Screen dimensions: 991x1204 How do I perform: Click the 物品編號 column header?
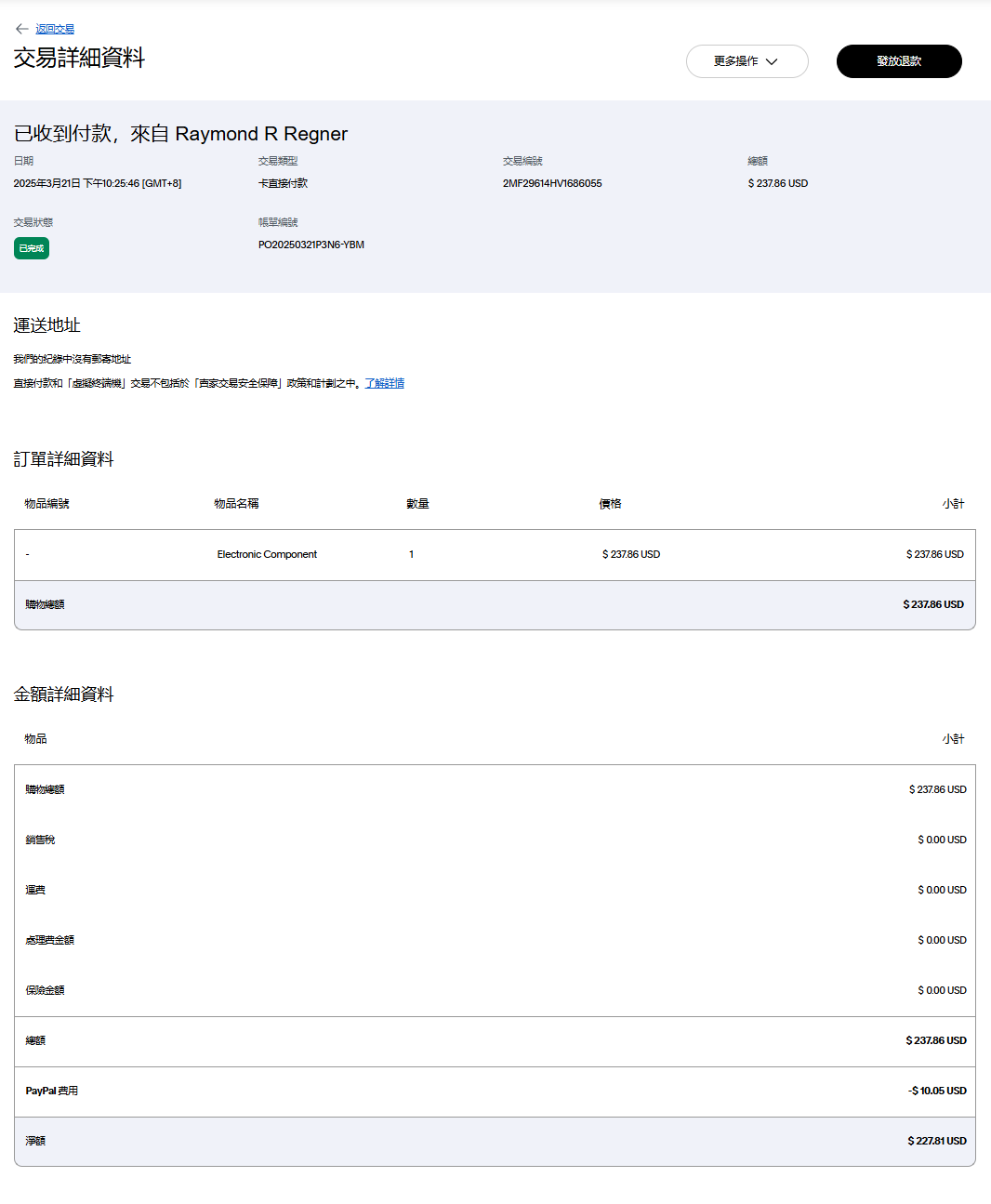[46, 504]
